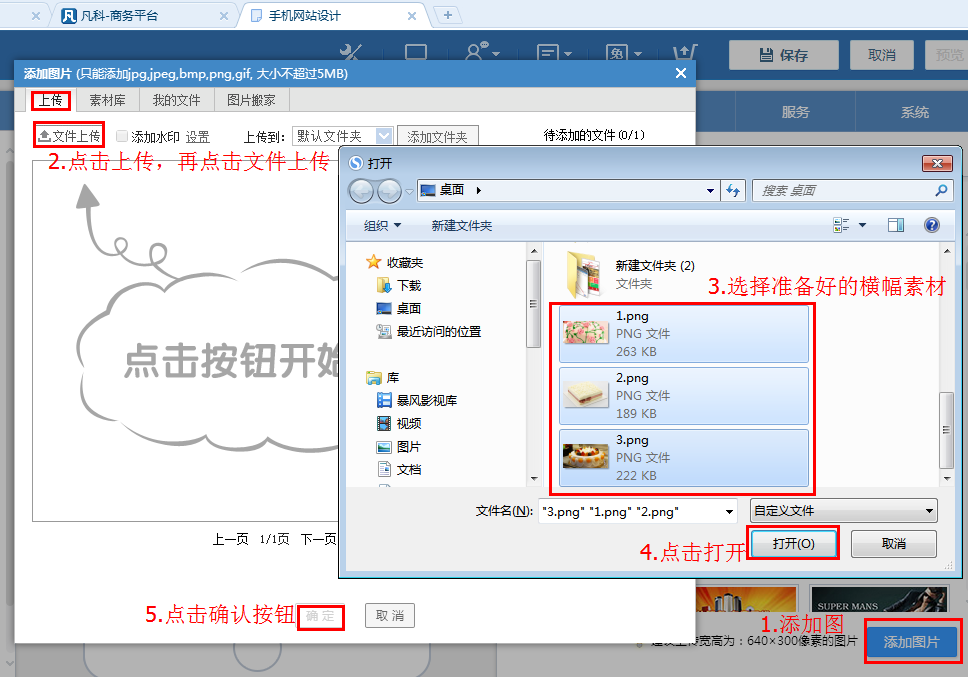The height and width of the screenshot is (677, 968).
Task: Click the 新建文件夹 toolbar button
Action: point(462,225)
